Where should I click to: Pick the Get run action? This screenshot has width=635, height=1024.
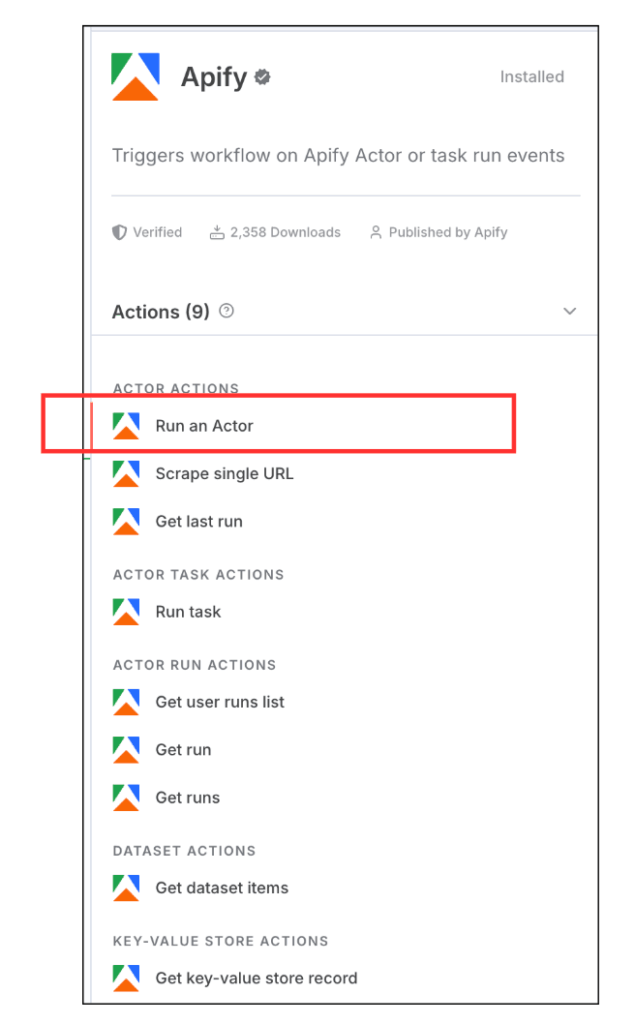click(x=183, y=750)
